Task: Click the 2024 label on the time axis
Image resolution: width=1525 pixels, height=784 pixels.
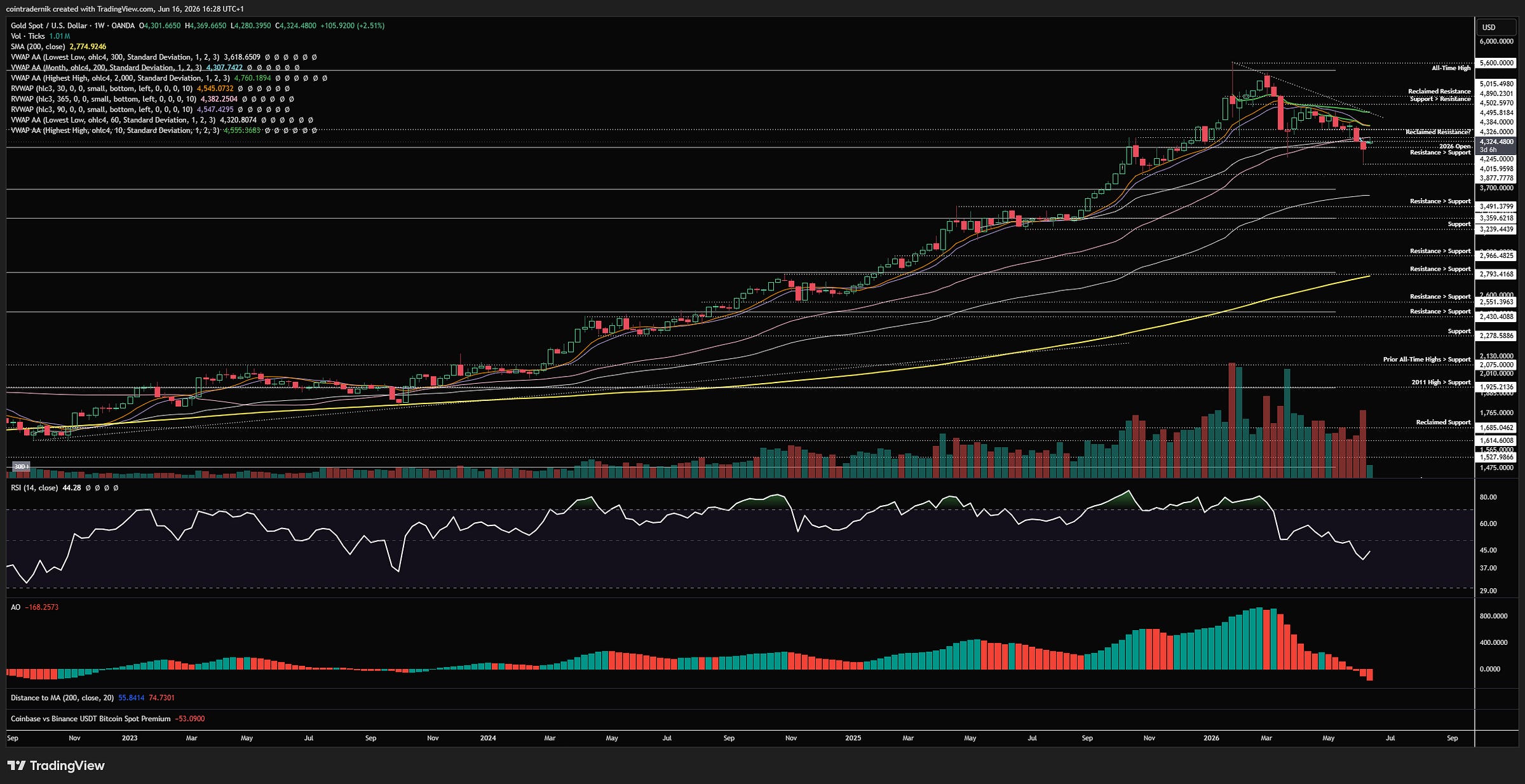Action: tap(488, 738)
